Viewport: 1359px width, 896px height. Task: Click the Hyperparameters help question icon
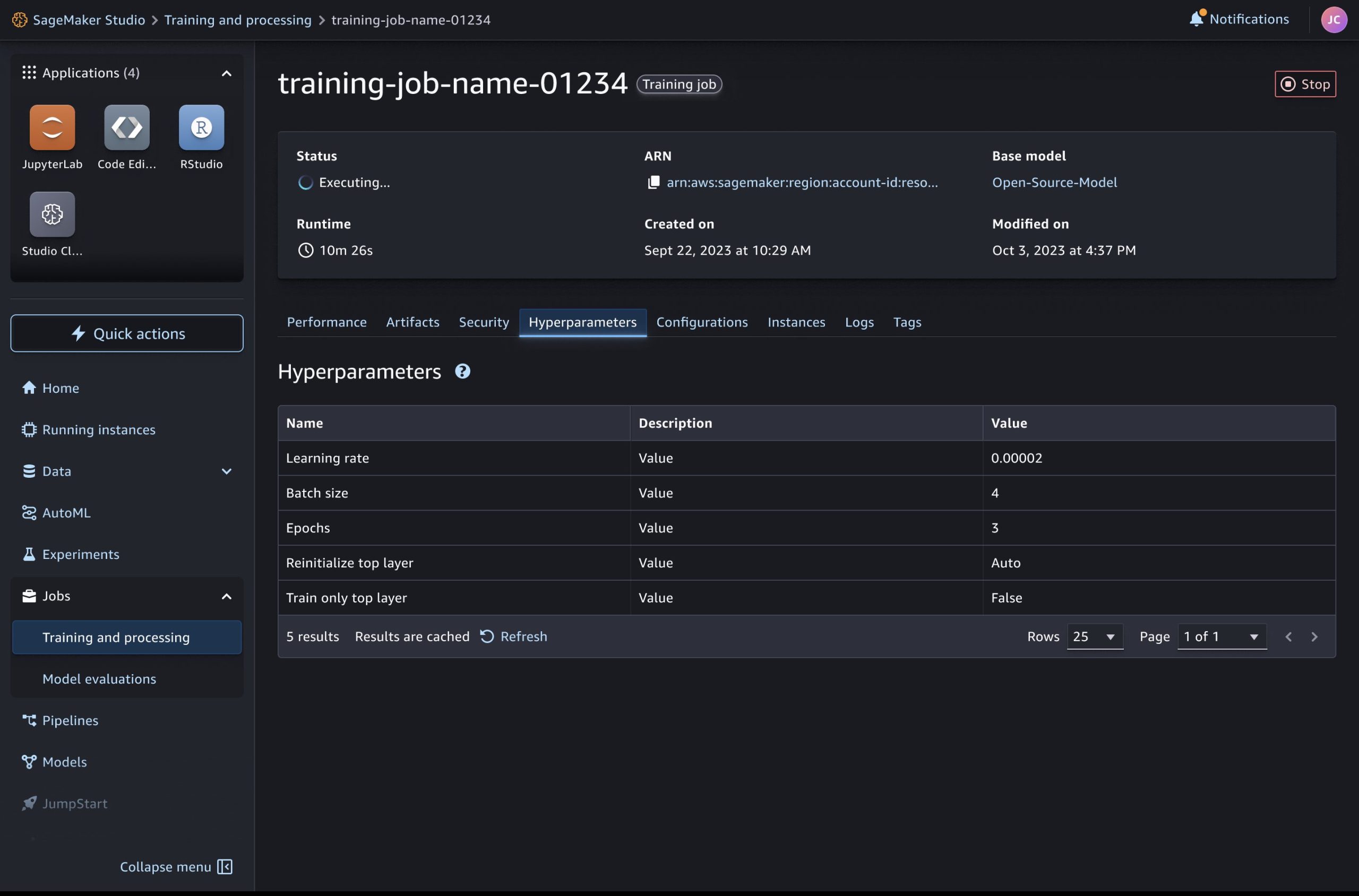(462, 372)
